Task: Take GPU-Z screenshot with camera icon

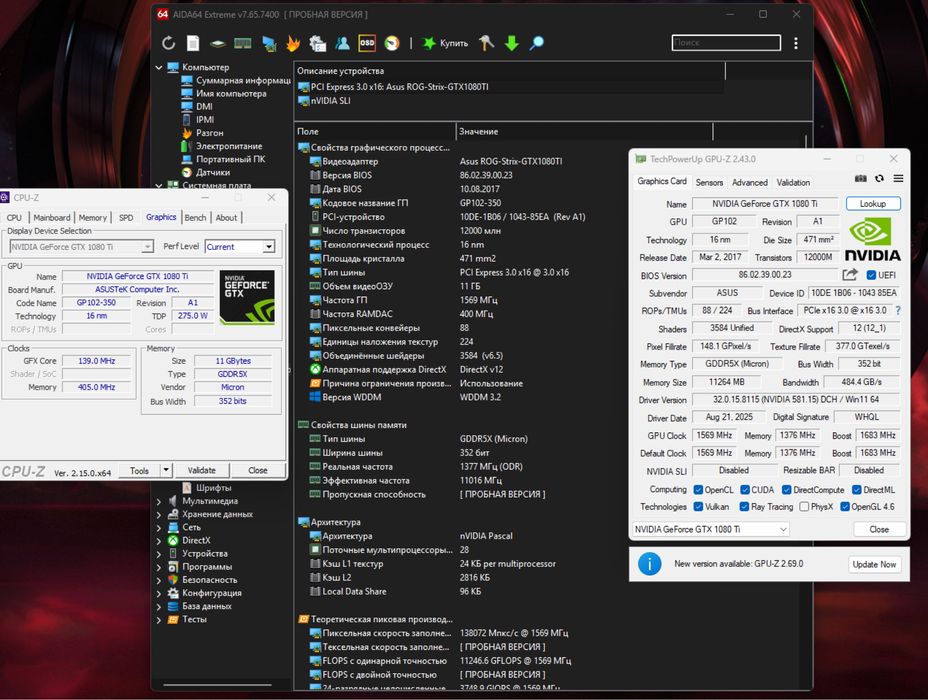Action: click(861, 179)
